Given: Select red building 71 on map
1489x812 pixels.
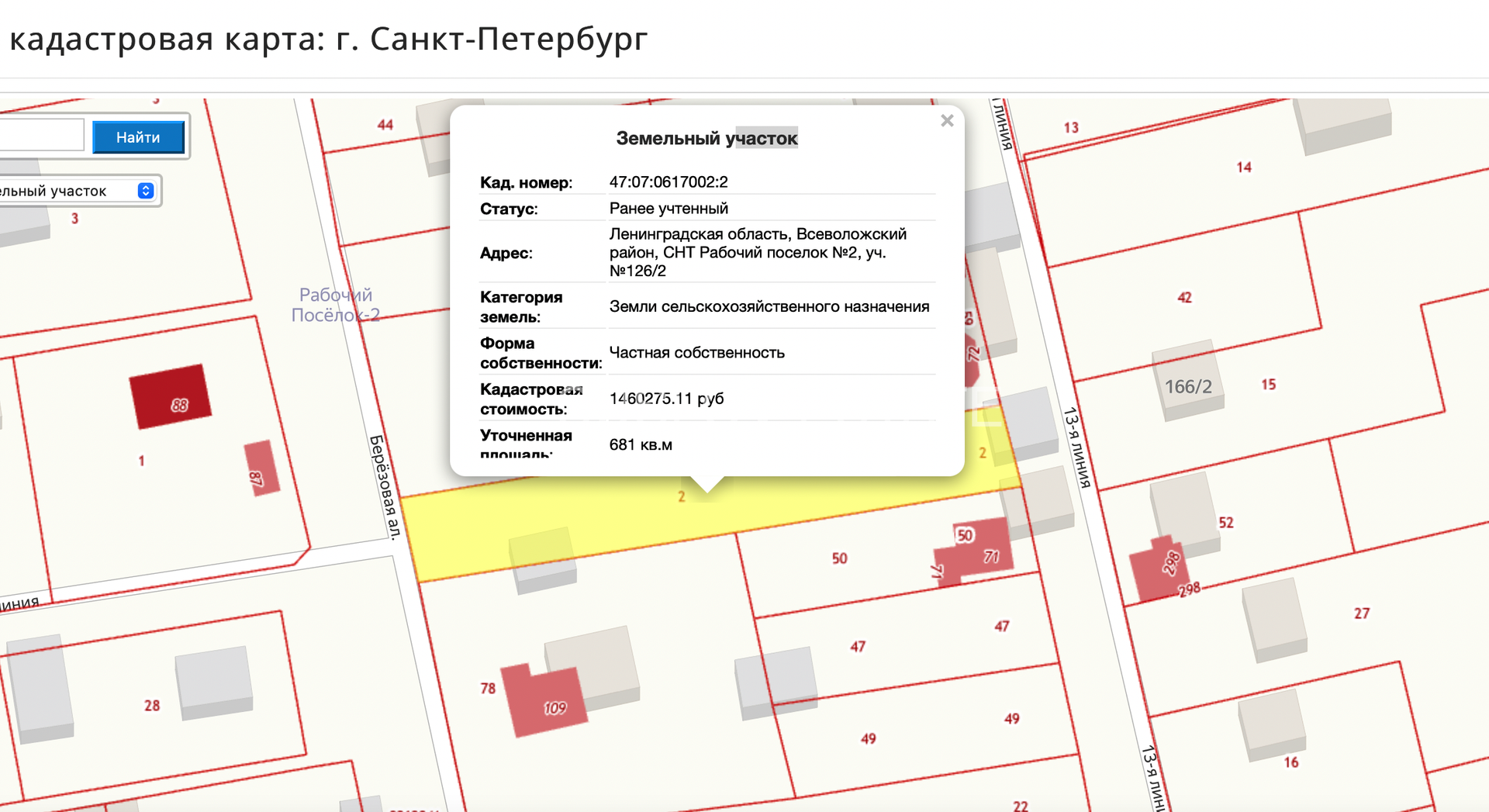Looking at the screenshot, I should click(973, 553).
